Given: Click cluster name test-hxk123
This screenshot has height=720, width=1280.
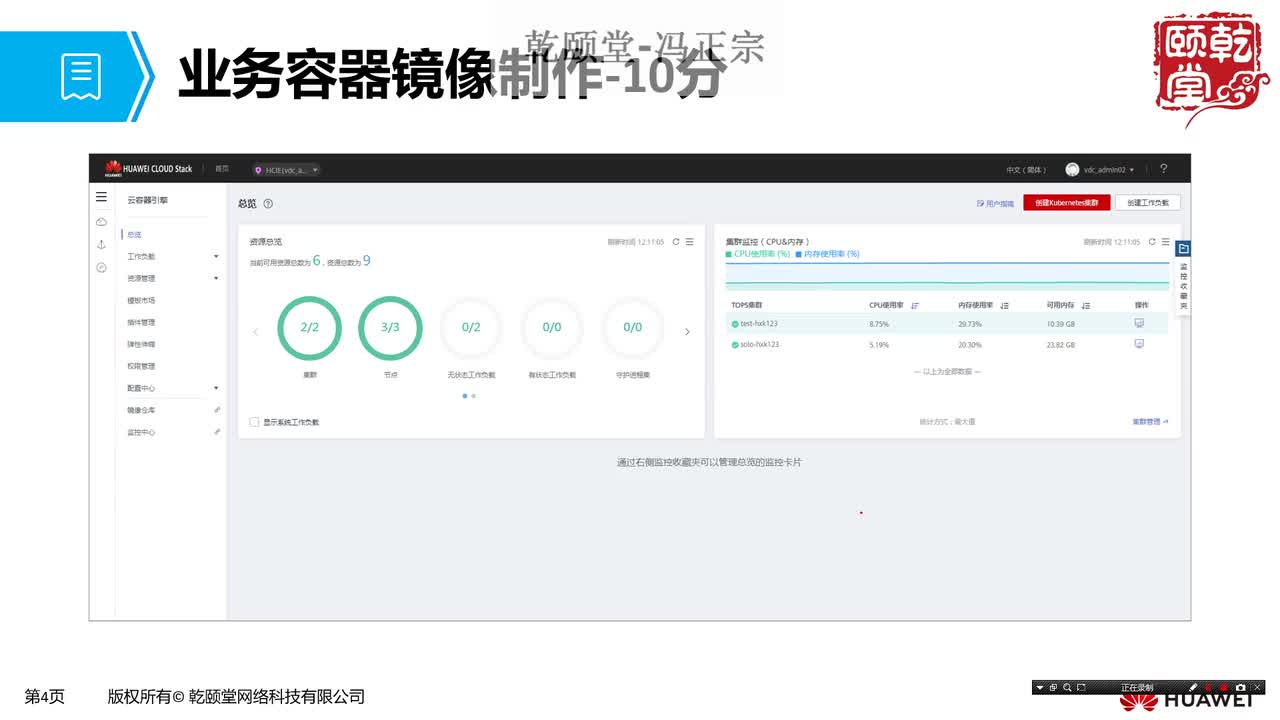Looking at the screenshot, I should pos(759,324).
